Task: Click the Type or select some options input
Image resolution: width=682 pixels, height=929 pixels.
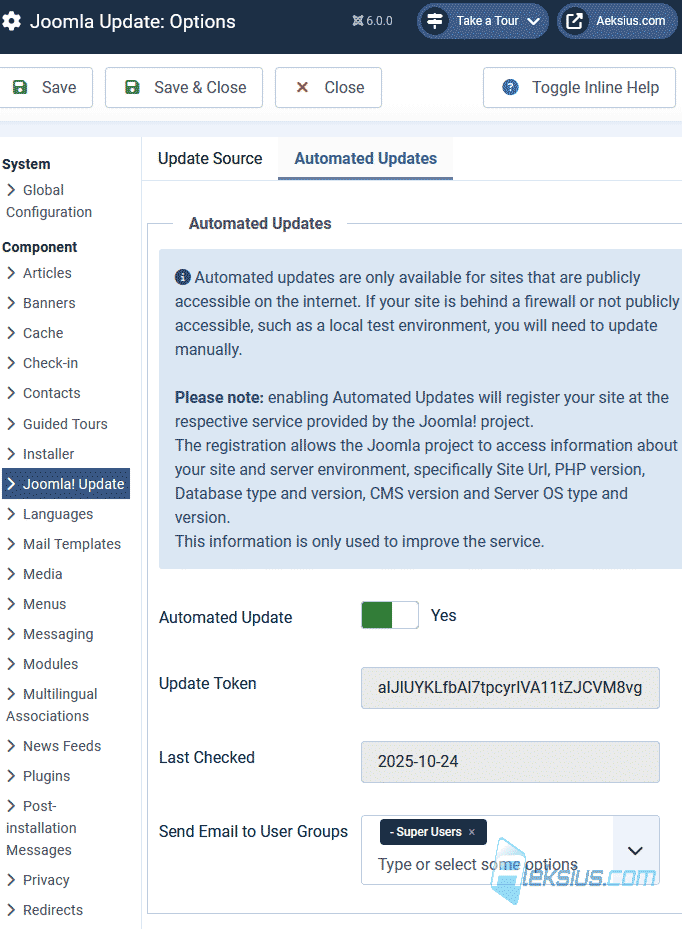Action: 478,864
